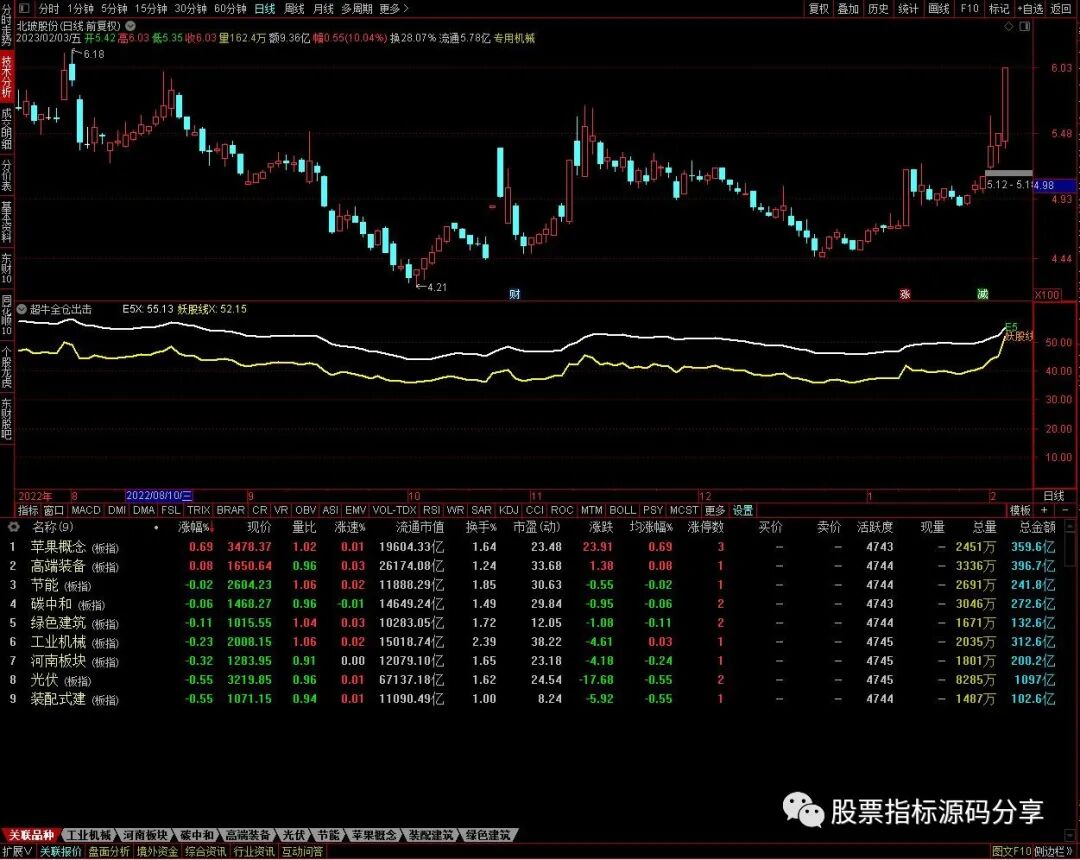Open the 日线 period selector beside date axis
The height and width of the screenshot is (860, 1080).
pyautogui.click(x=1054, y=496)
